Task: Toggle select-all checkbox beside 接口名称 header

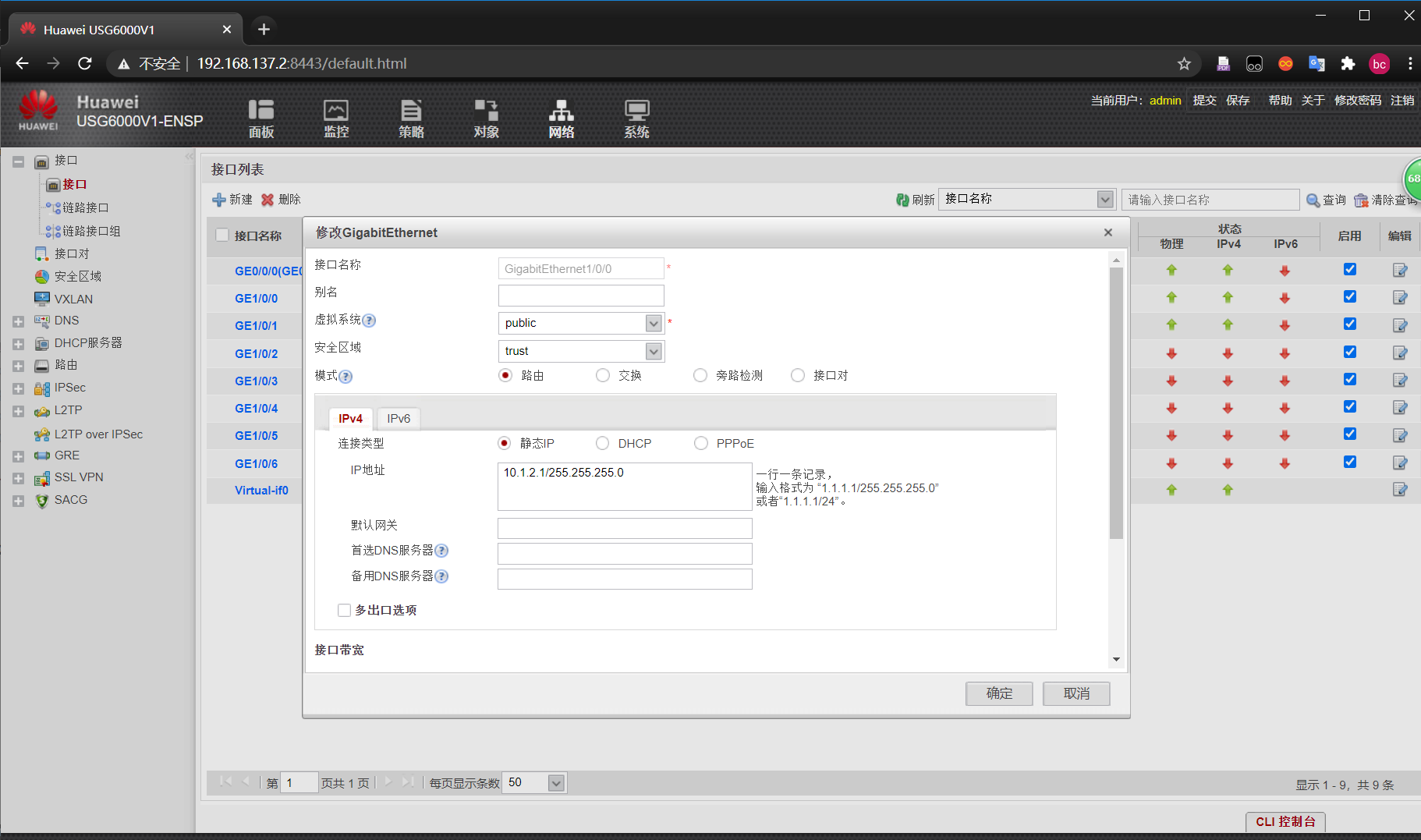Action: click(222, 235)
